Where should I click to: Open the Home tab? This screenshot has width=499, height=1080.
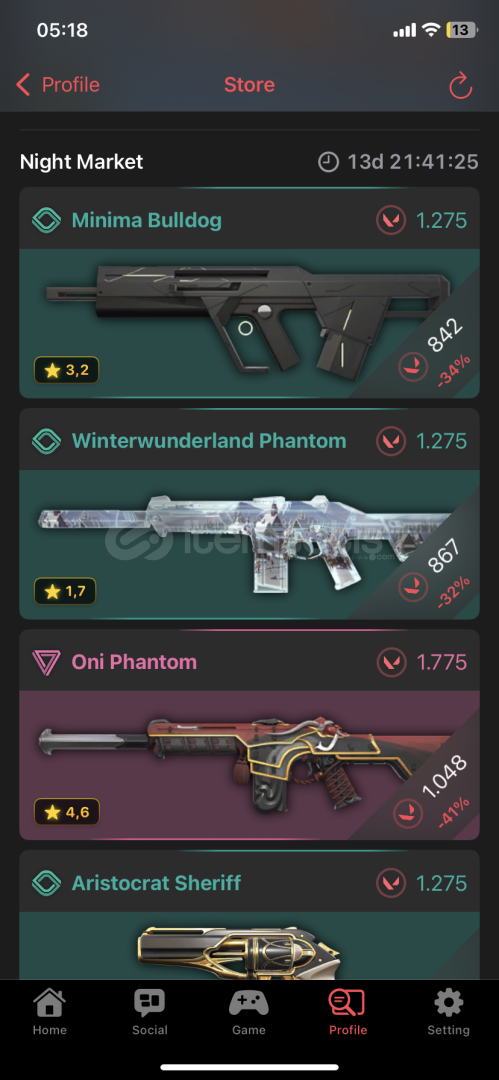pos(50,1012)
